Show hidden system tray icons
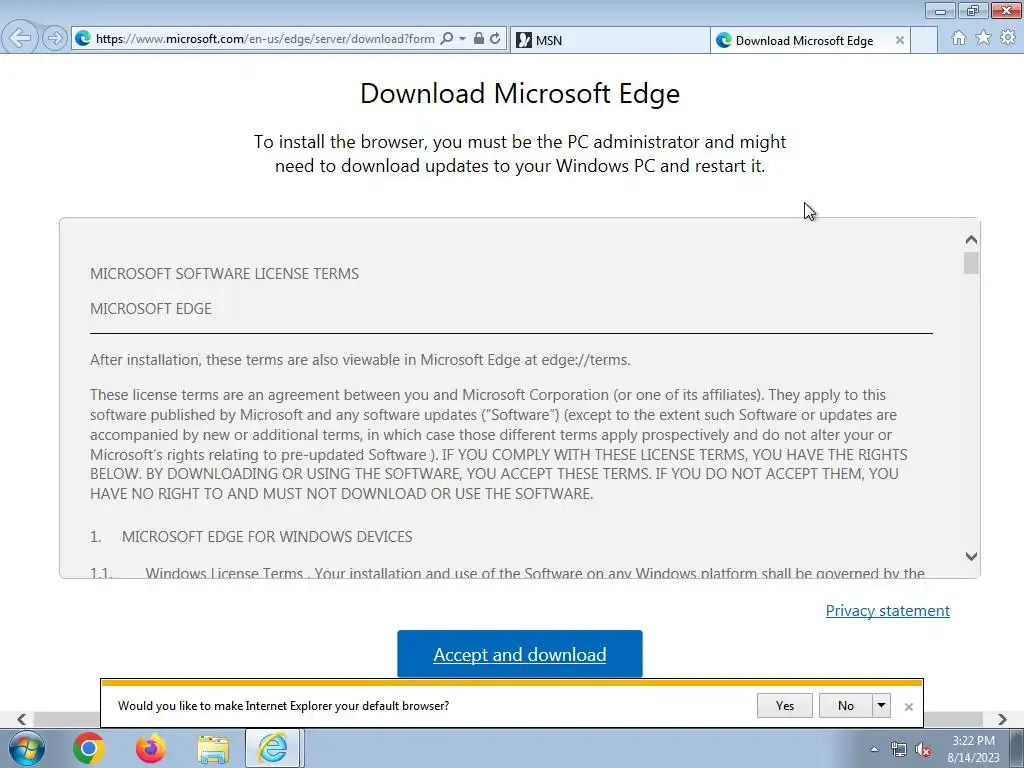 pos(874,749)
